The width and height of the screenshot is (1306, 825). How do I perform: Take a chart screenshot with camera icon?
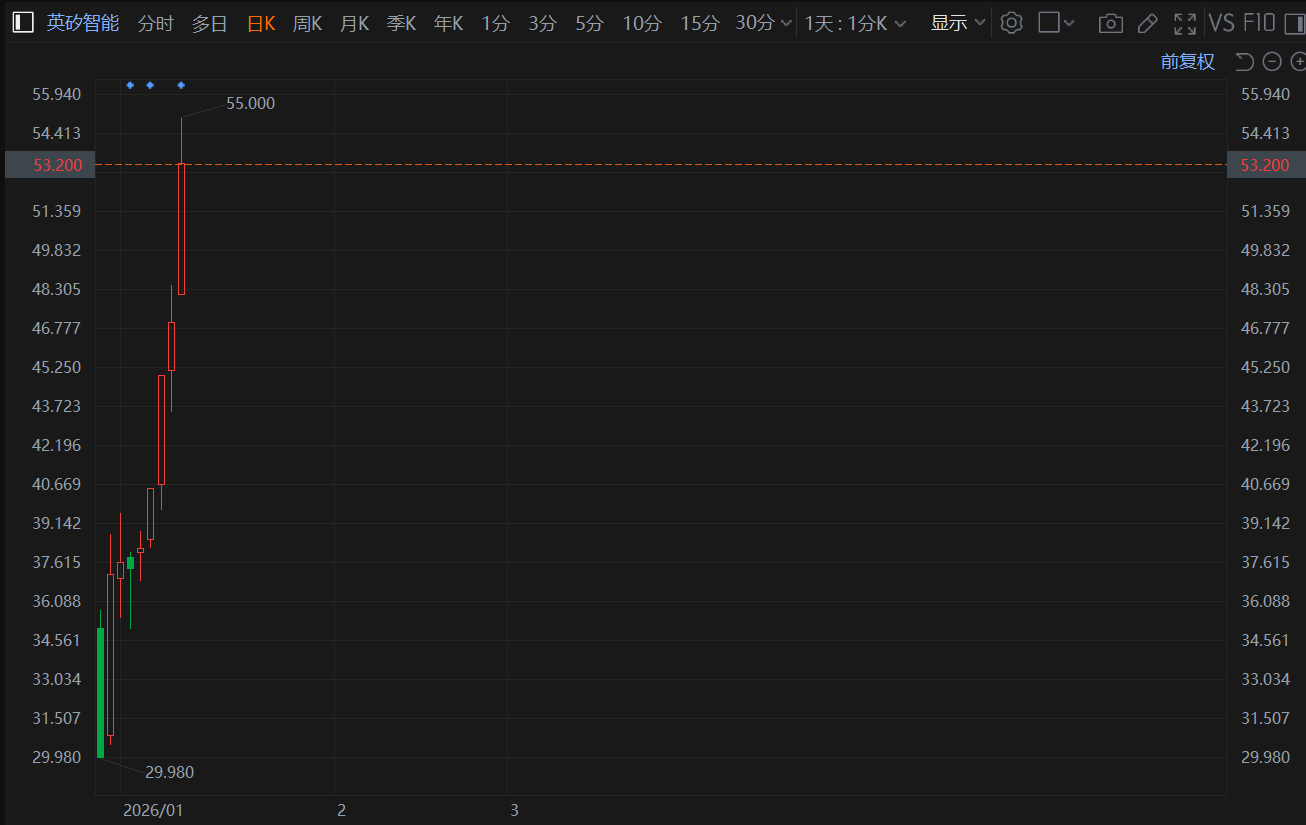coord(1109,23)
